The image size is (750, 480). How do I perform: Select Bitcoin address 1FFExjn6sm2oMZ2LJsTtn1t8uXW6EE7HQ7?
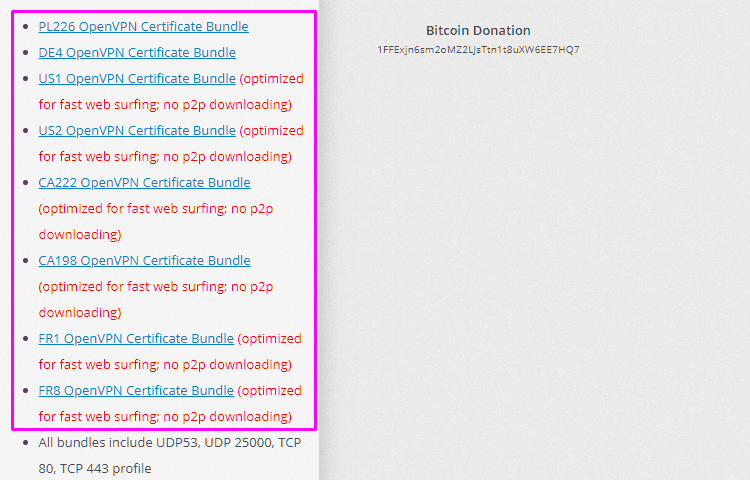[x=478, y=50]
